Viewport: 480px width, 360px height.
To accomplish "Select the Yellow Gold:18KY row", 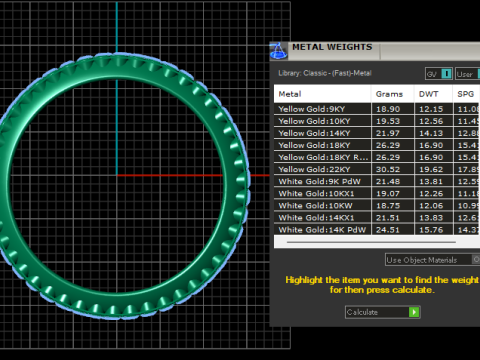I will [377, 145].
